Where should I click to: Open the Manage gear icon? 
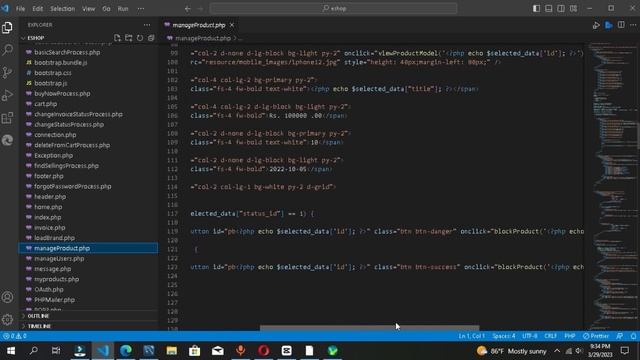(x=7, y=319)
